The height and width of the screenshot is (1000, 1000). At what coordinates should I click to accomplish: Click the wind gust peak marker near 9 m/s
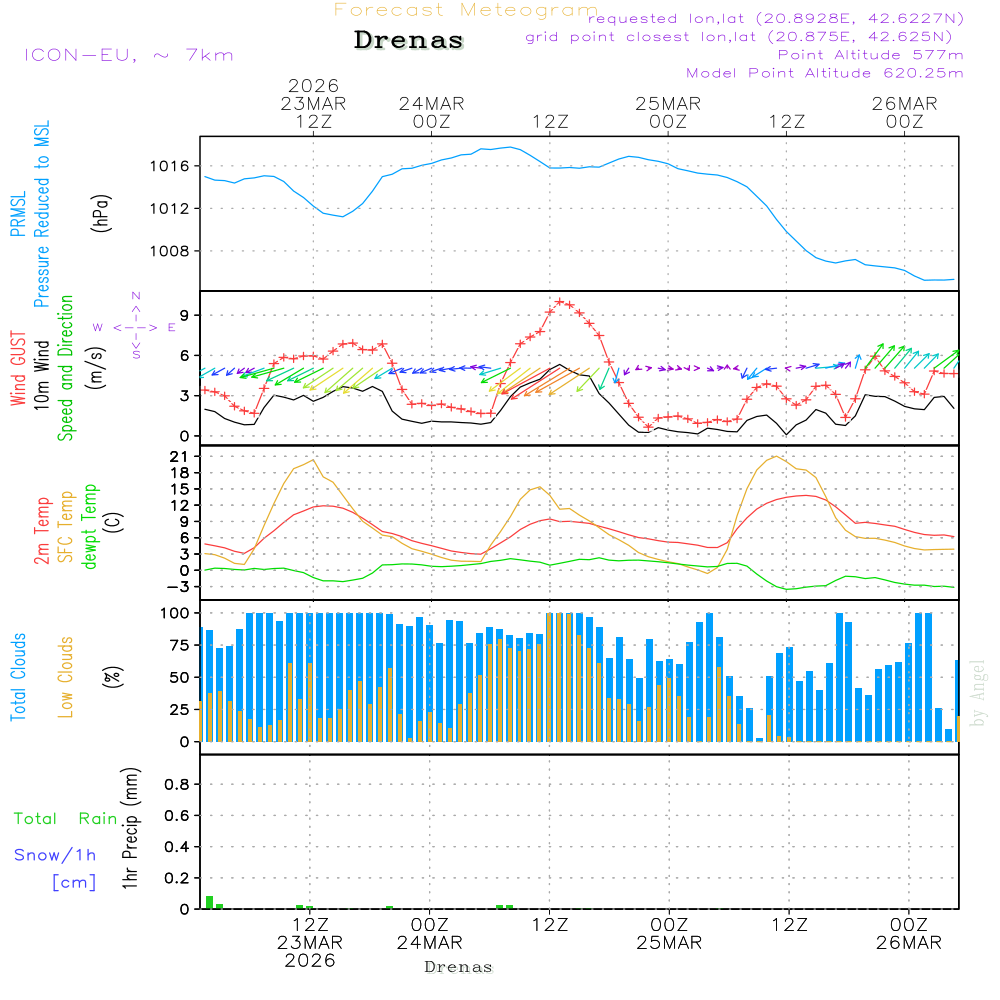point(560,302)
